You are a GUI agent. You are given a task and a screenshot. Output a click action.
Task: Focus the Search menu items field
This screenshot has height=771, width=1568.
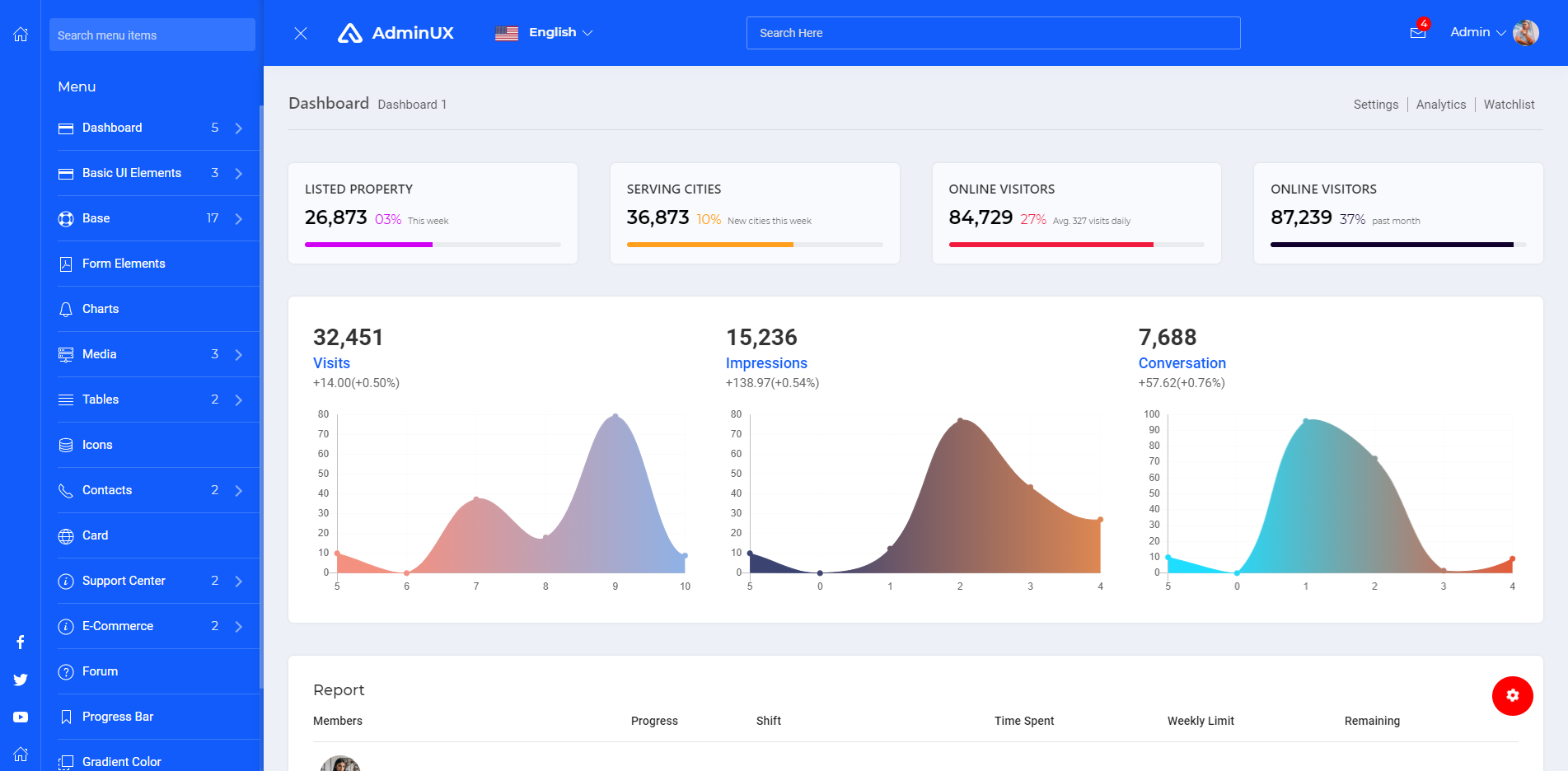[152, 35]
